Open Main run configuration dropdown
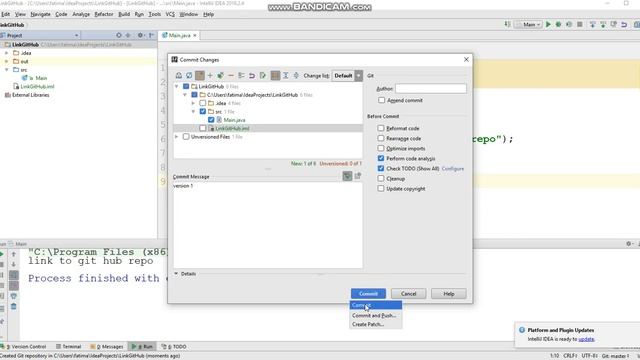The image size is (640, 360). pos(529,24)
